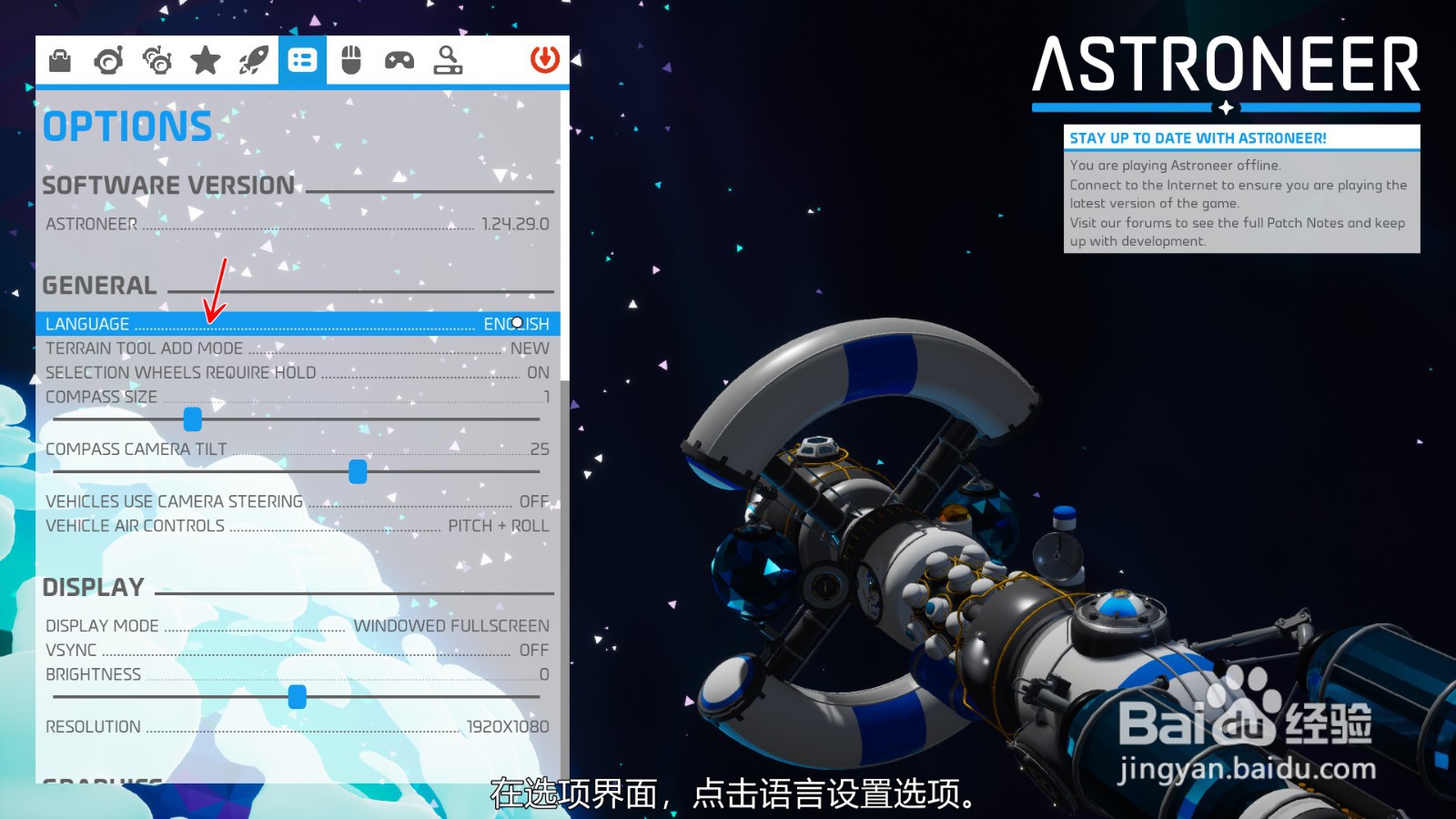The height and width of the screenshot is (819, 1456).
Task: Change the Resolution 1920x1080 setting
Action: (x=298, y=727)
